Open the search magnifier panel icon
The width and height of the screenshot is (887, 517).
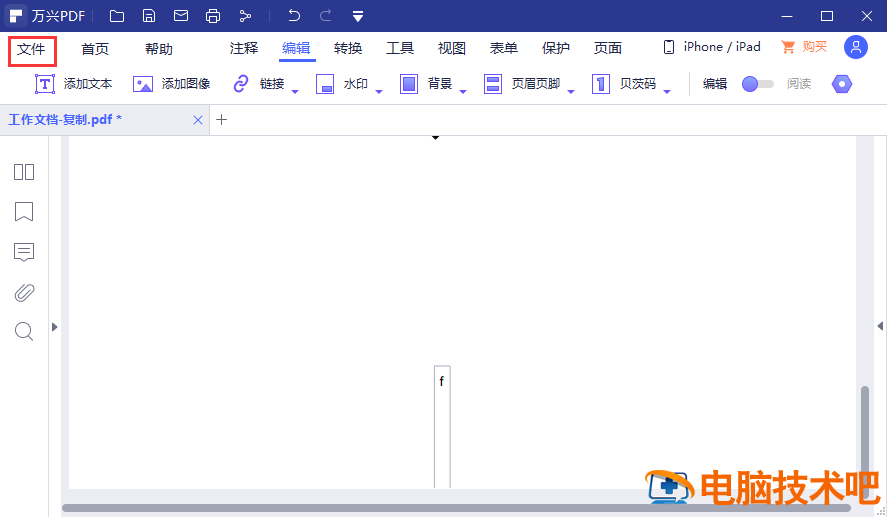[24, 331]
